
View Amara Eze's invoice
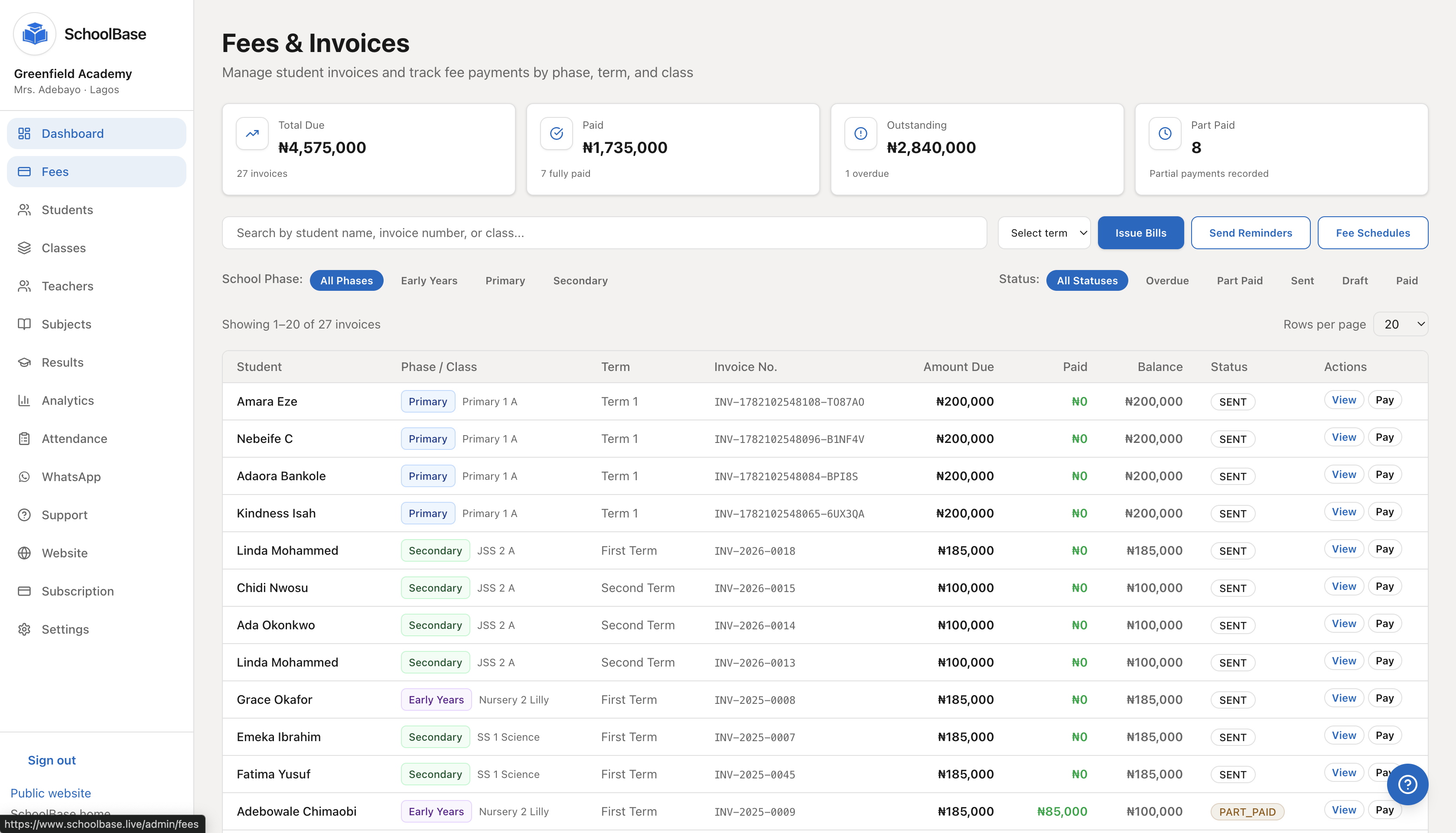(1344, 400)
